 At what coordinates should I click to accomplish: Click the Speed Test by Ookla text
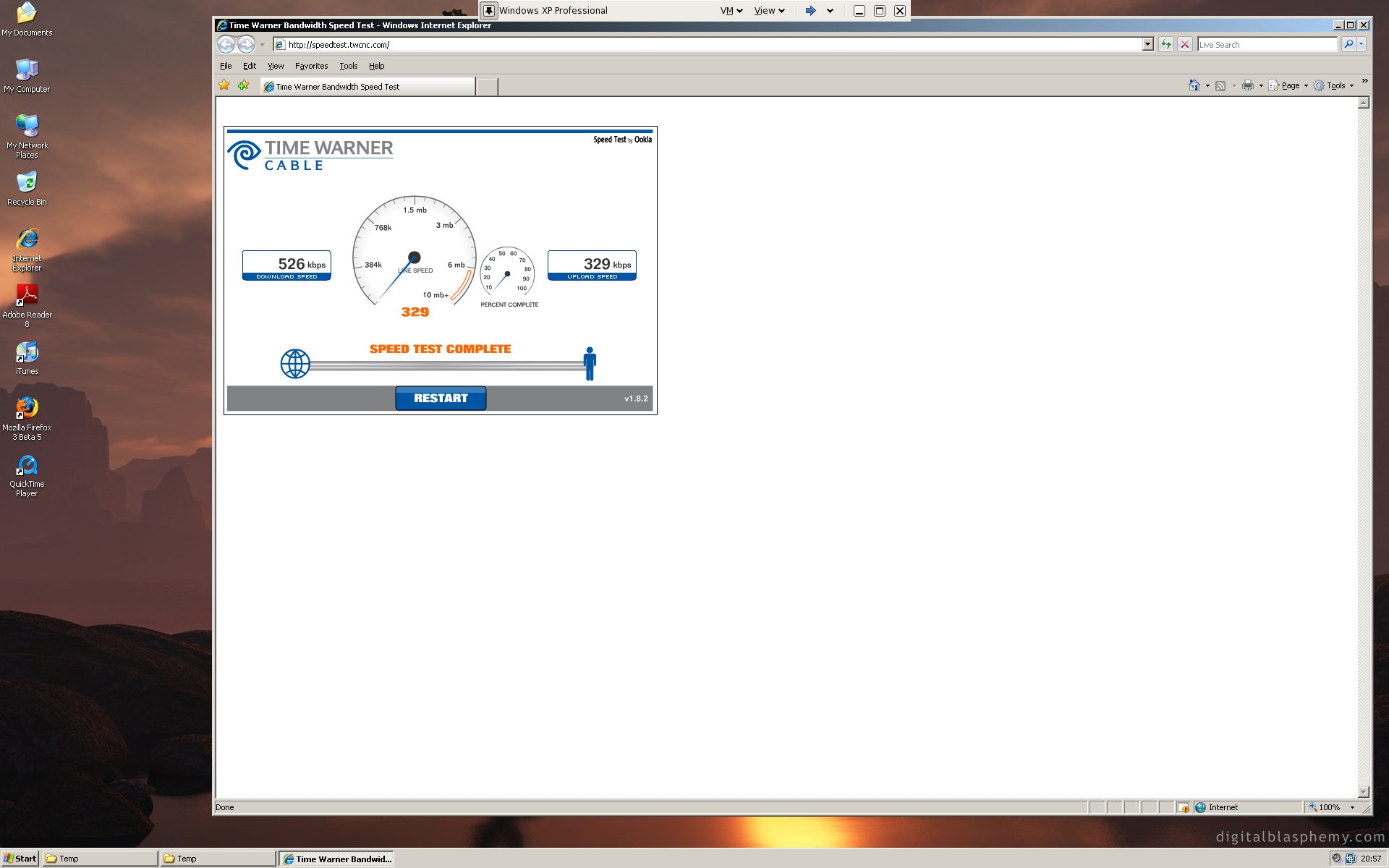622,140
